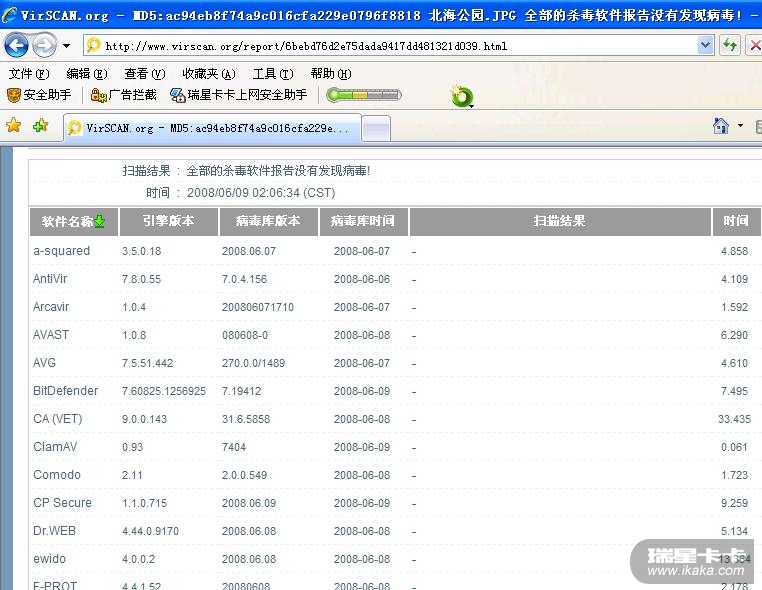Viewport: 762px width, 590px height.
Task: Click virus database version 270.0.0/1489
Action: 253,363
